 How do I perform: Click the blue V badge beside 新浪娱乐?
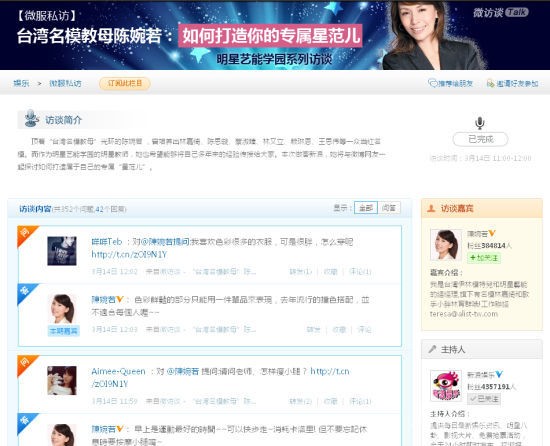[499, 374]
